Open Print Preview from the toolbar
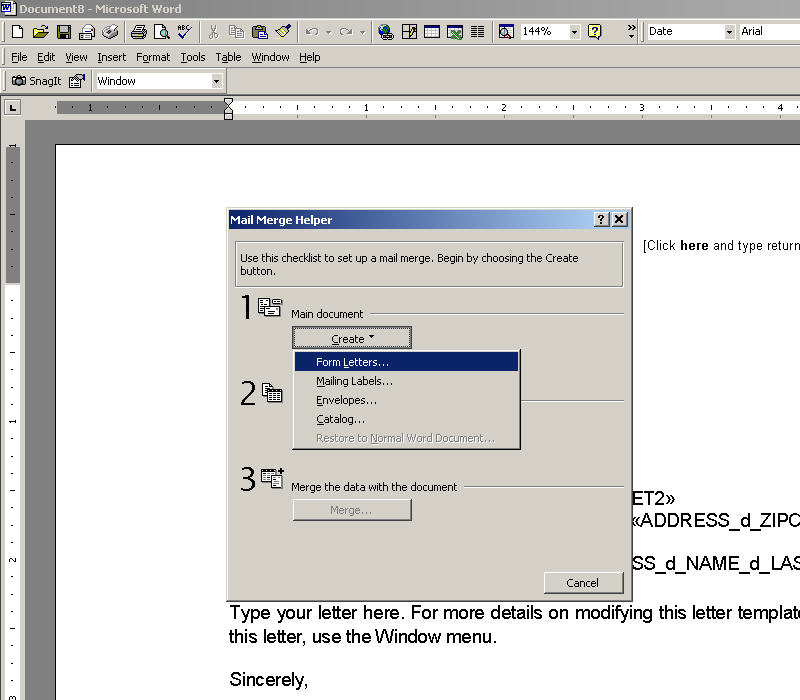The width and height of the screenshot is (800, 700). point(161,32)
